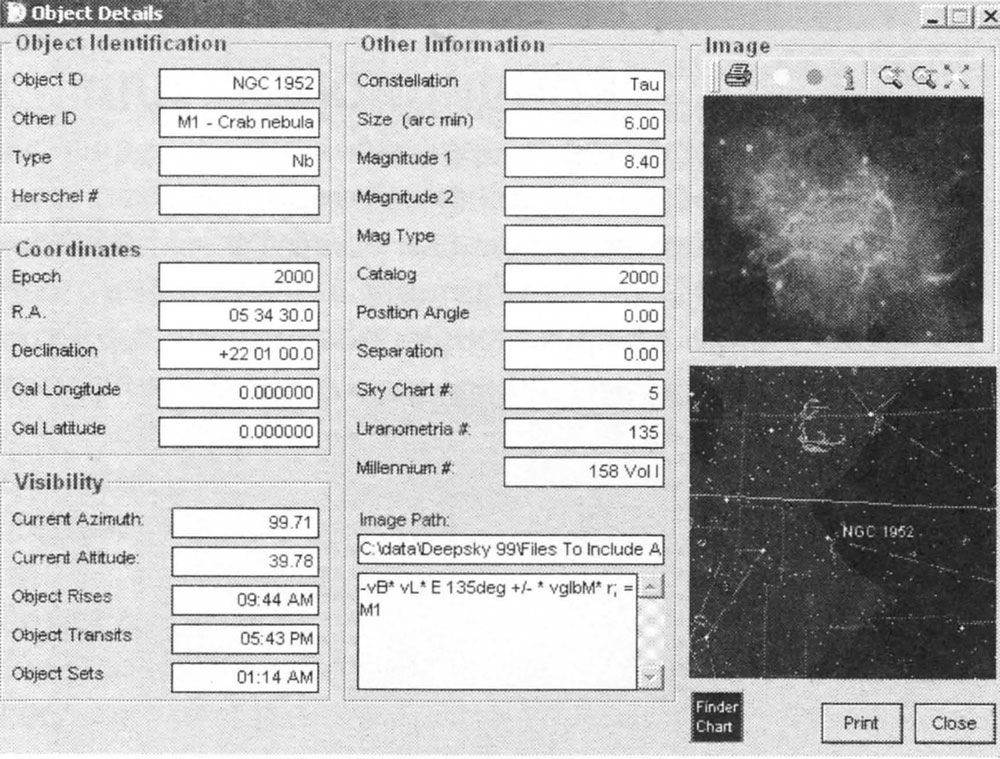The width and height of the screenshot is (1000, 759).
Task: Click the empty Herschel # field
Action: [x=239, y=200]
